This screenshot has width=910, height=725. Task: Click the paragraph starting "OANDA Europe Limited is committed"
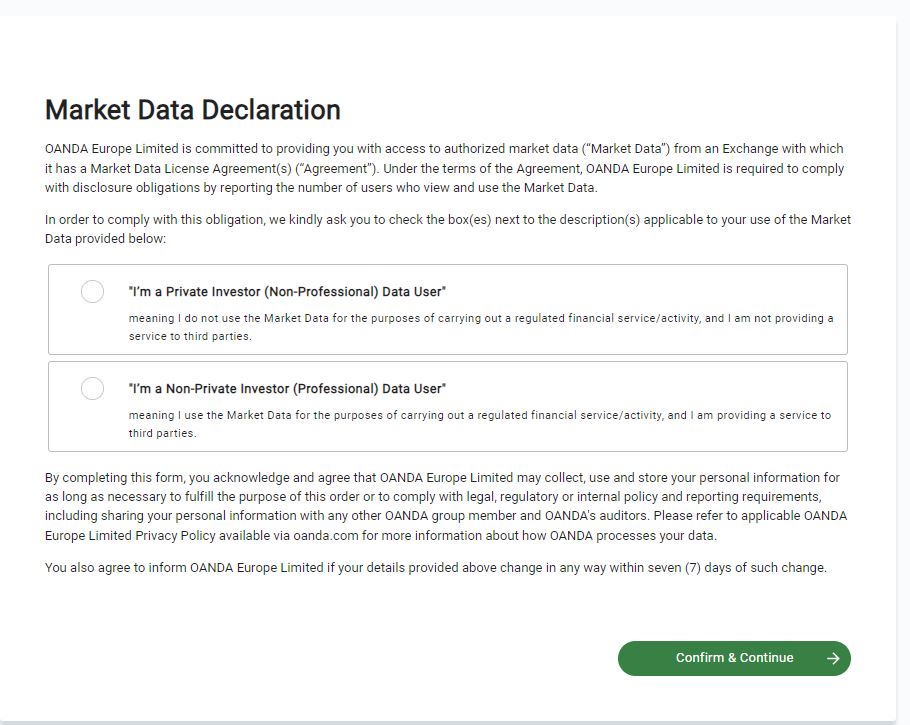pos(444,168)
